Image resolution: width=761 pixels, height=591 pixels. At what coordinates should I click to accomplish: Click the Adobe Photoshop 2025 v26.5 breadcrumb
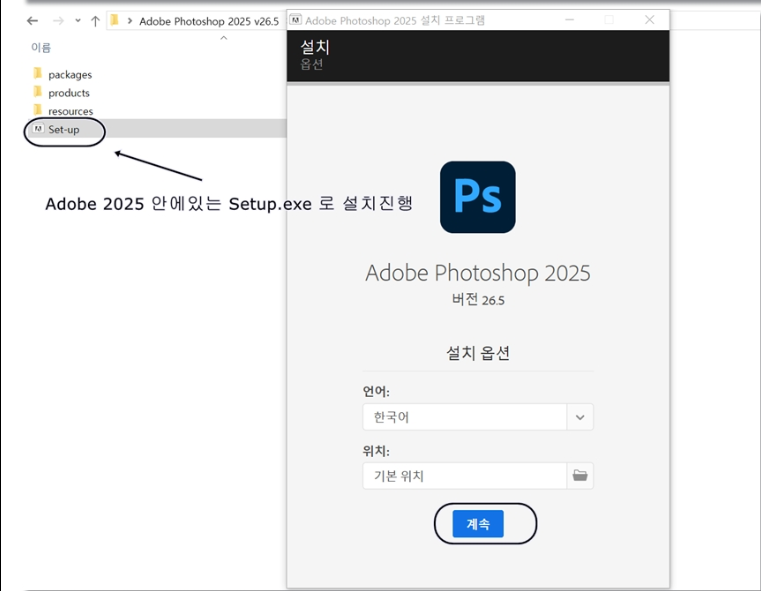[x=208, y=20]
